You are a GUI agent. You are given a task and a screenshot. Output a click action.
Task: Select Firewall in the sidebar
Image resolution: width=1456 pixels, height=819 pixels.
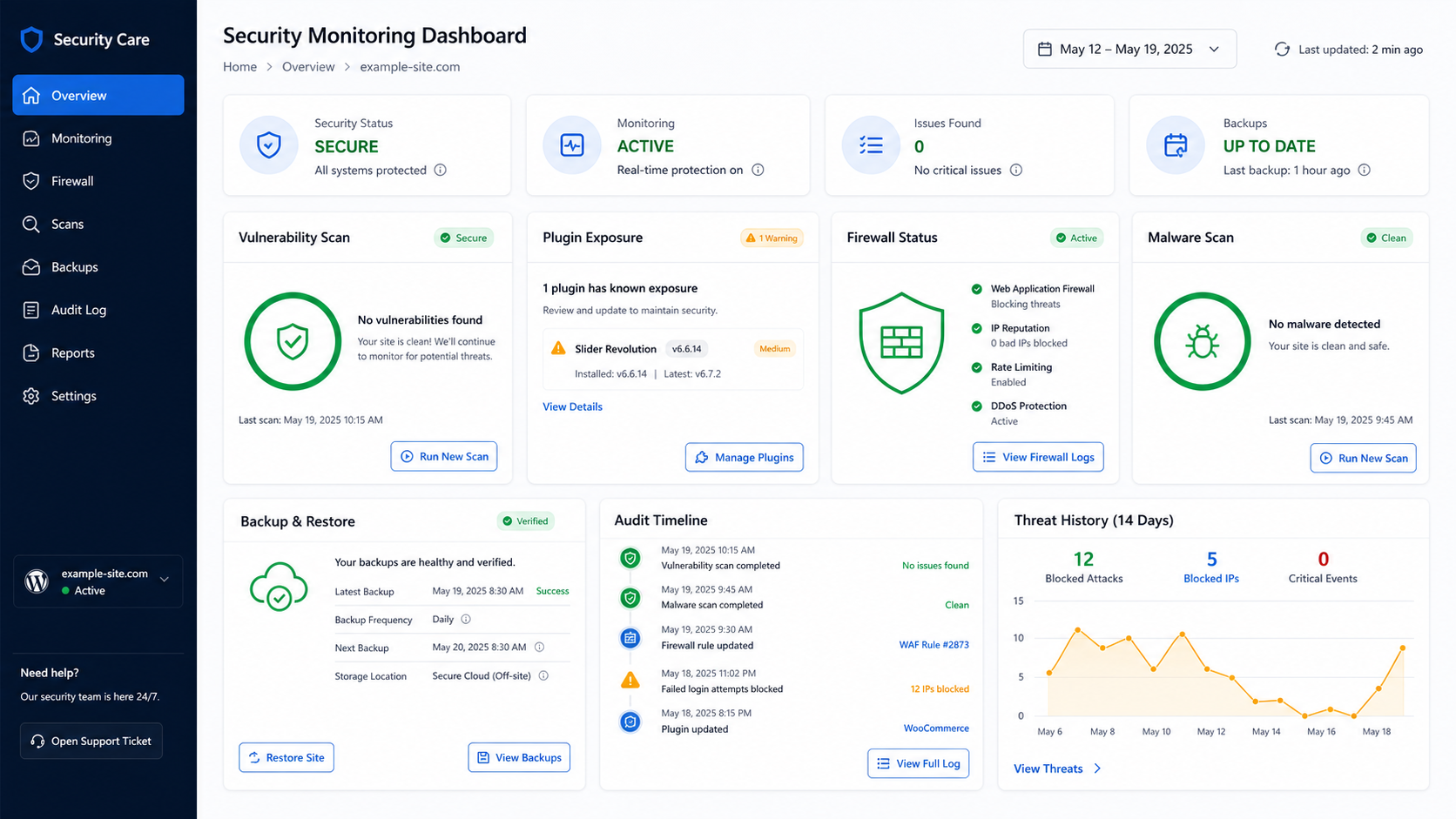(98, 181)
